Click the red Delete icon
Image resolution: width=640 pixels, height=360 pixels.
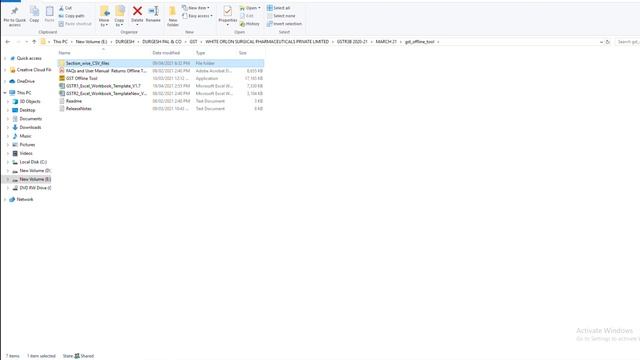137,11
